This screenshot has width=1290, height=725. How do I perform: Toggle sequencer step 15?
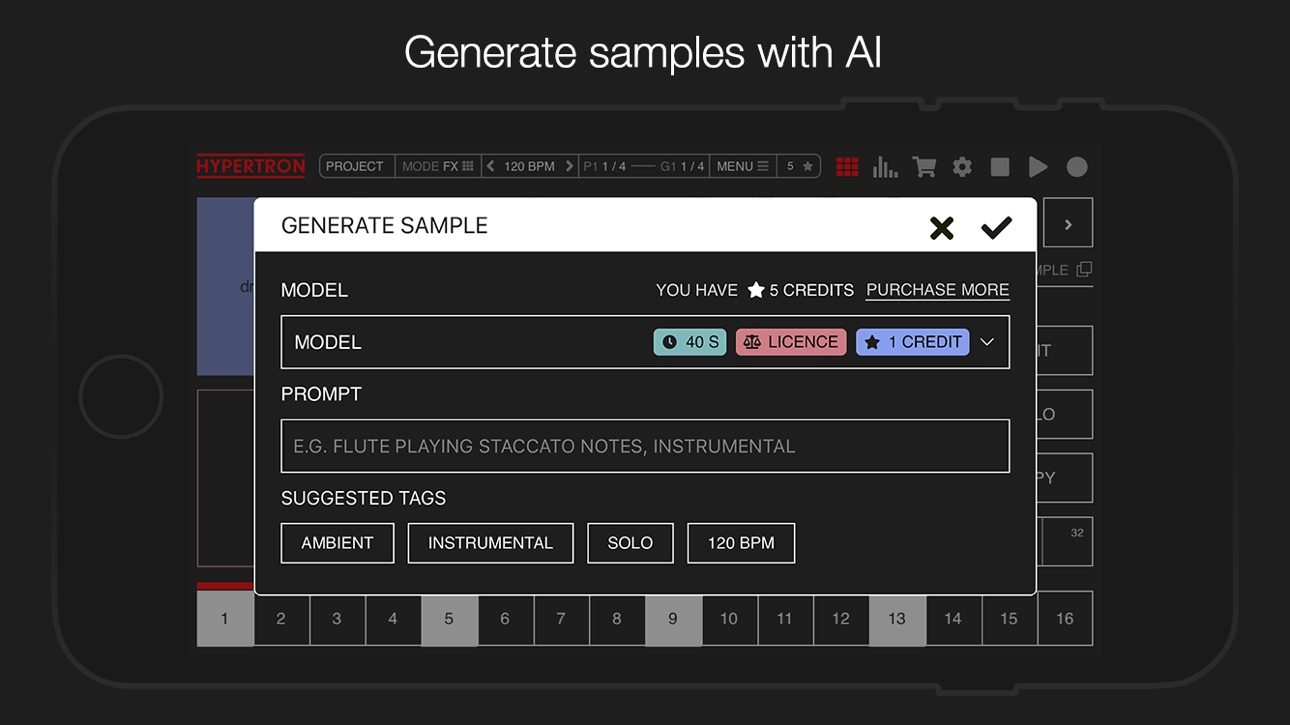pos(1009,619)
